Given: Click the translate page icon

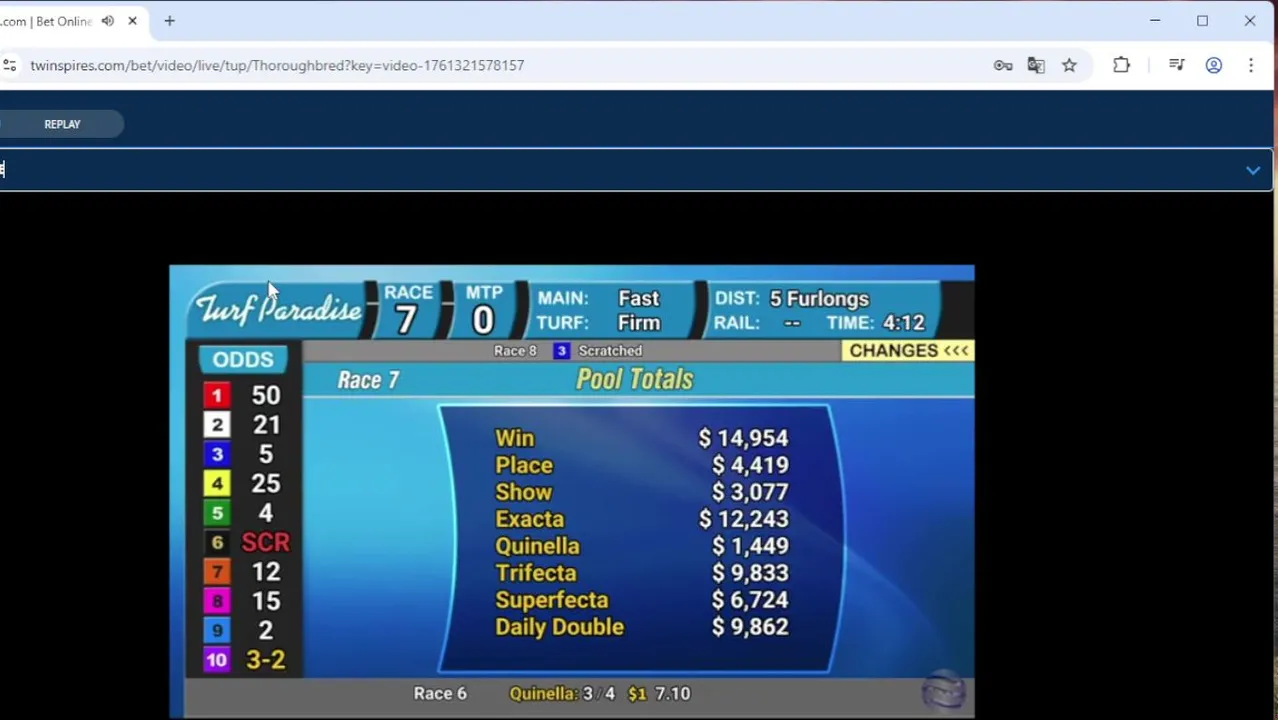Looking at the screenshot, I should click(1036, 65).
